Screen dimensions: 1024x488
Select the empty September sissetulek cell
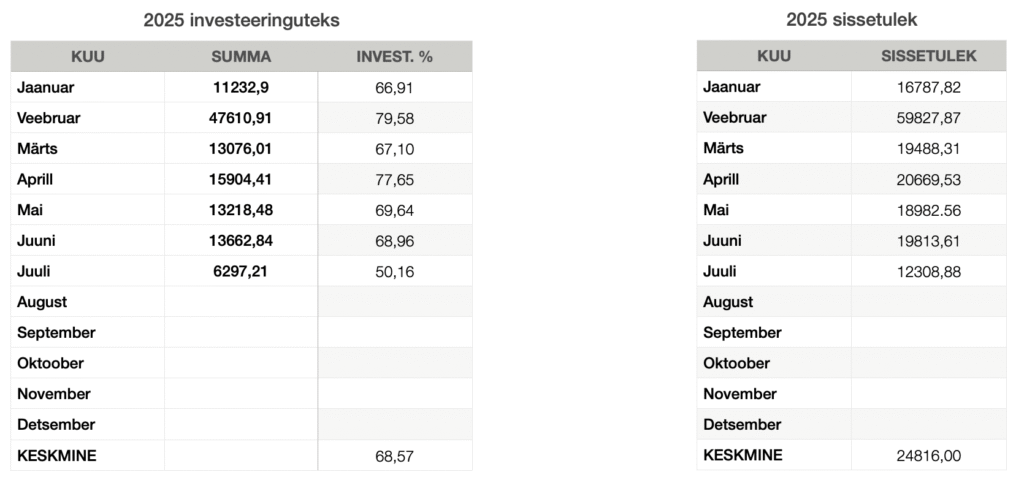[929, 332]
